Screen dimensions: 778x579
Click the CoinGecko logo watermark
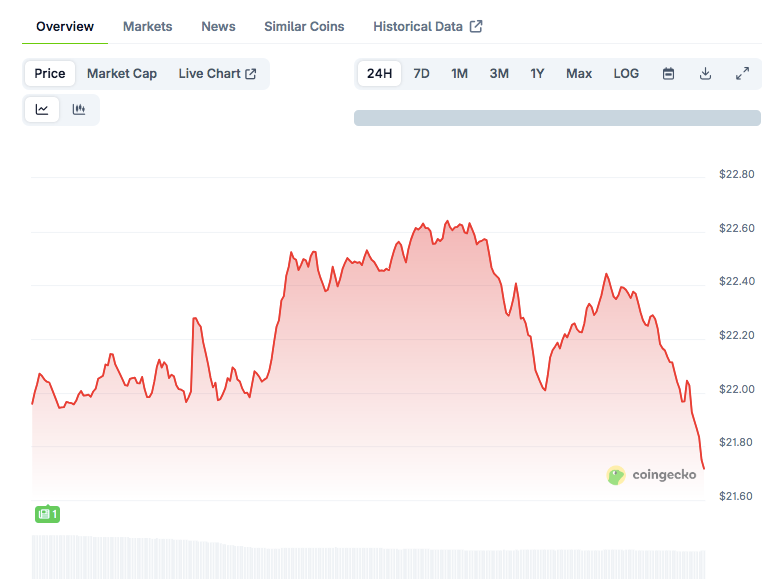click(x=651, y=476)
